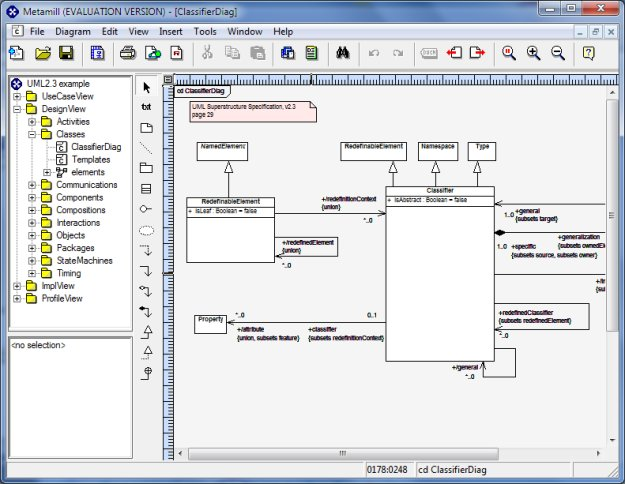
Task: Select the Classifier class box in diagram
Action: [x=440, y=274]
